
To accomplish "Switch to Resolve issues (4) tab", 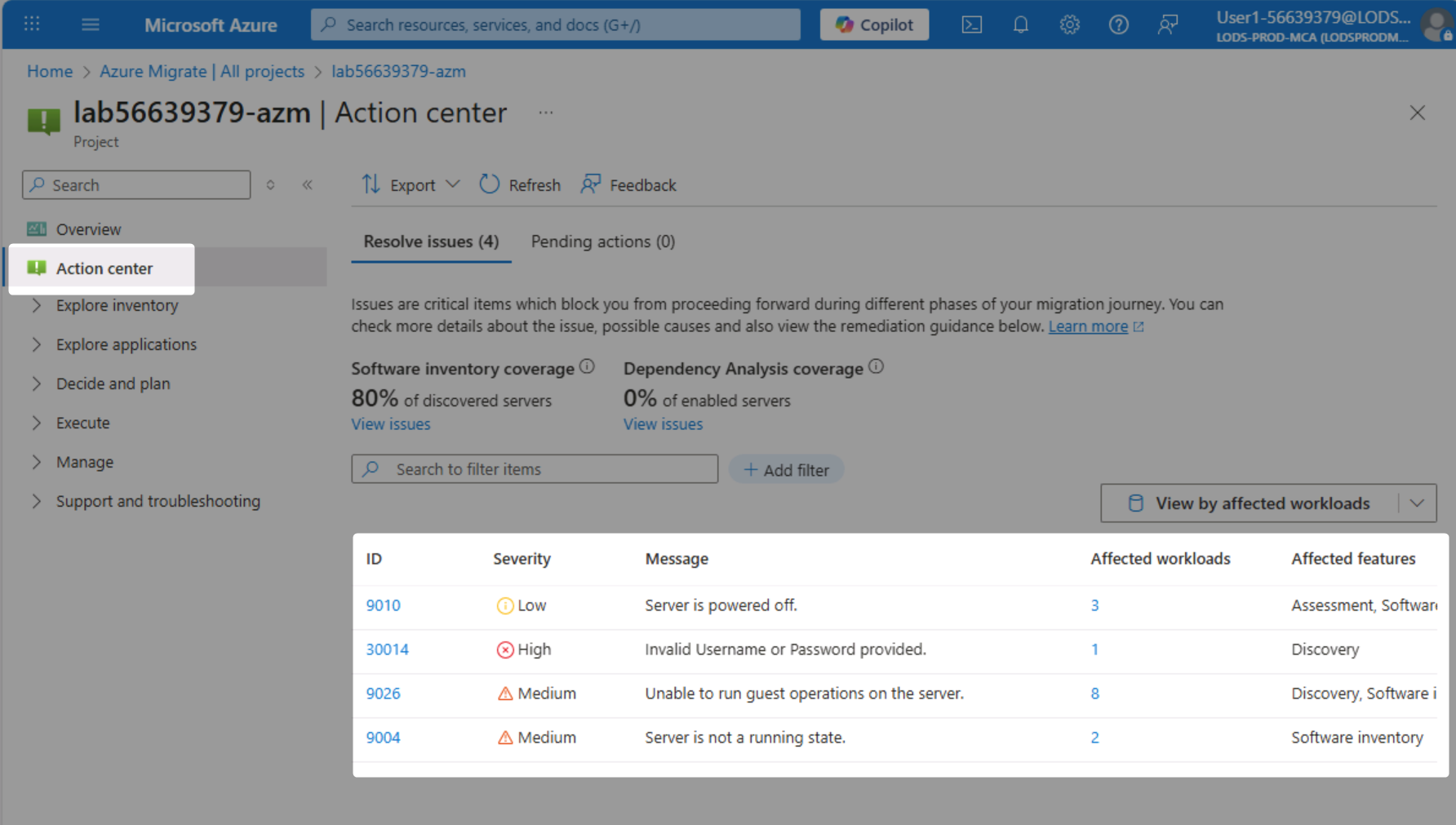I will click(431, 242).
